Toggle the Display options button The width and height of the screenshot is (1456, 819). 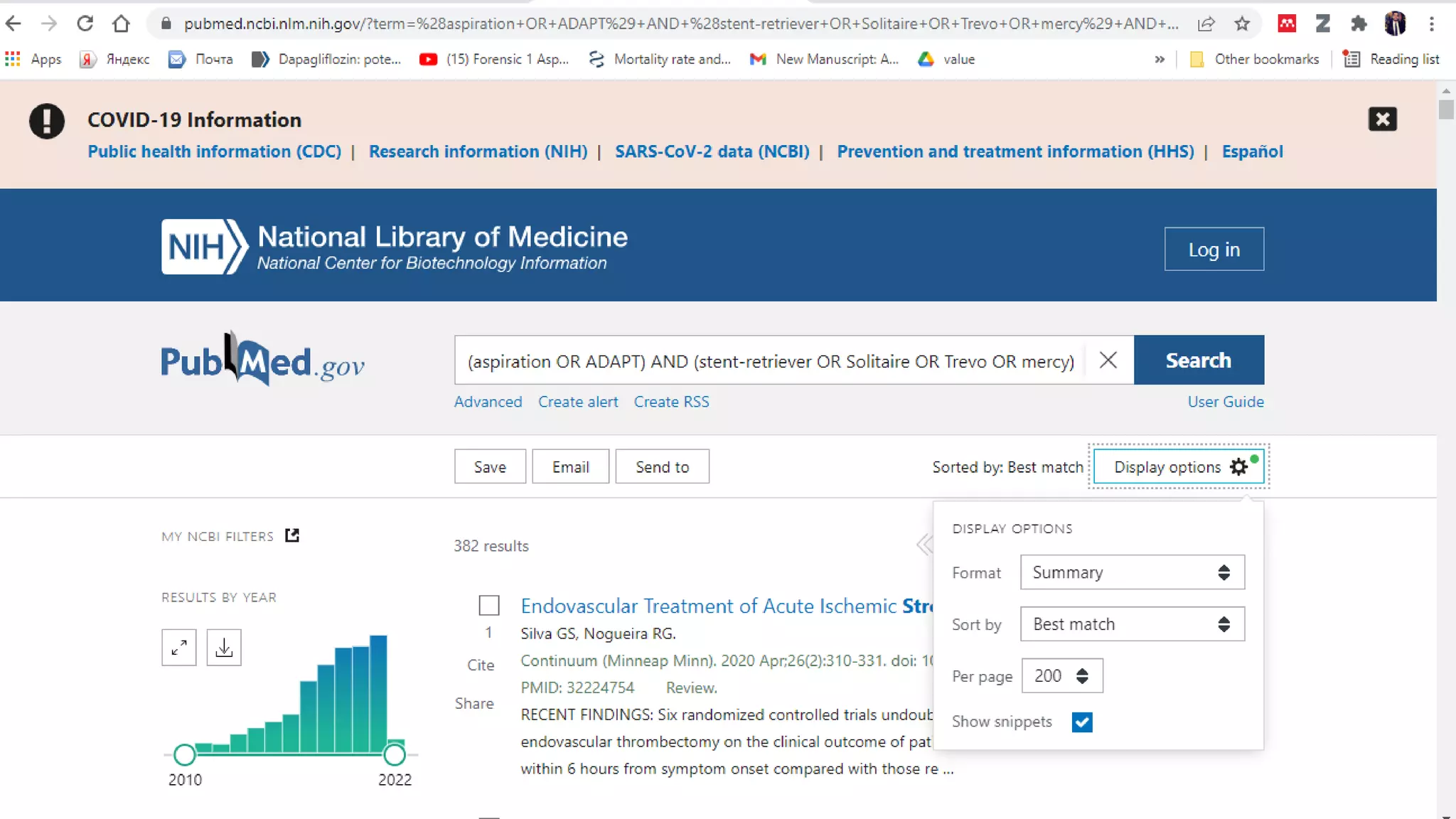(1178, 467)
